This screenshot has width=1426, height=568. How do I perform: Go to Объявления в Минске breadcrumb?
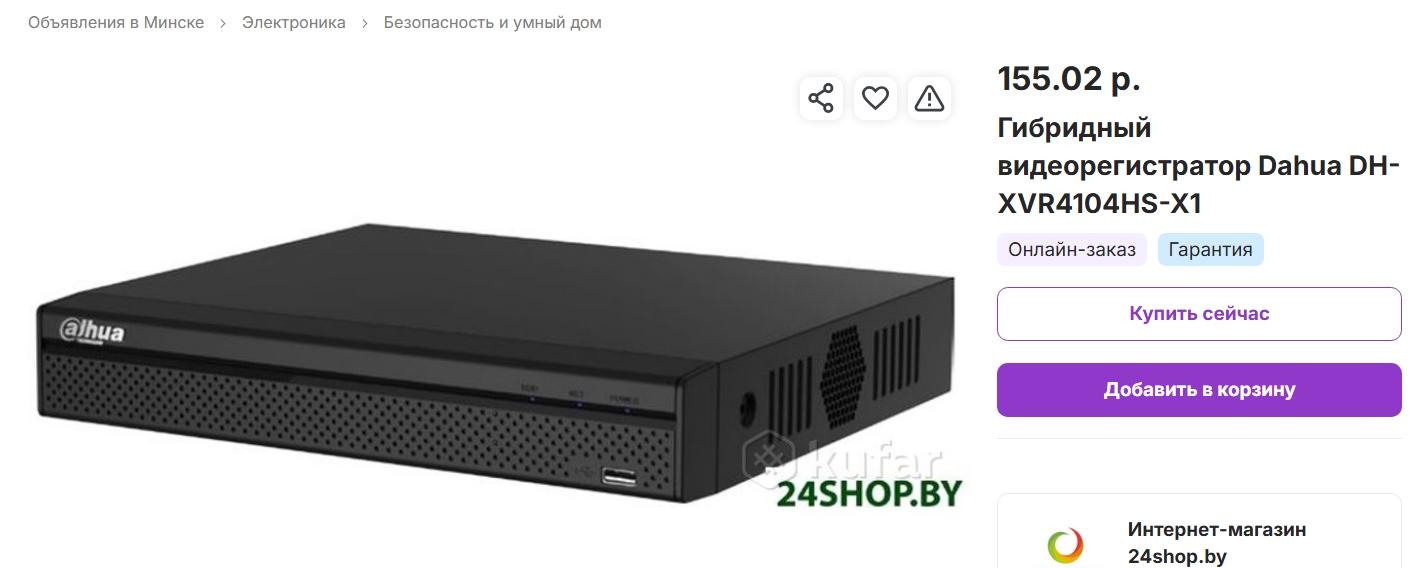point(116,22)
